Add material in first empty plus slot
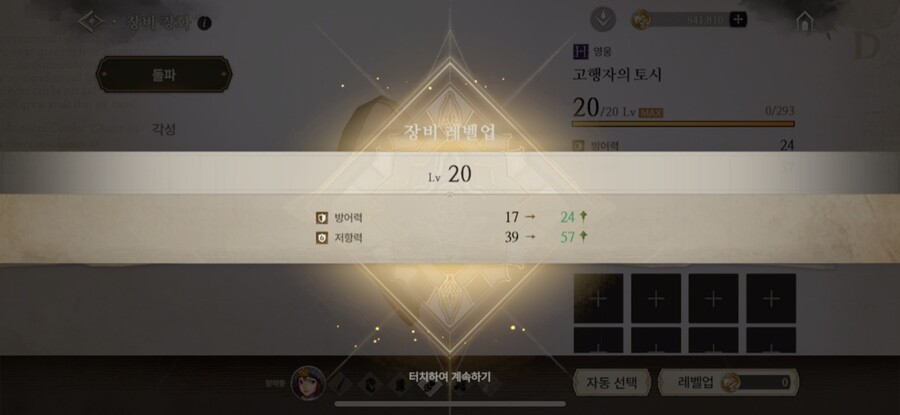The image size is (900, 415). pos(598,298)
